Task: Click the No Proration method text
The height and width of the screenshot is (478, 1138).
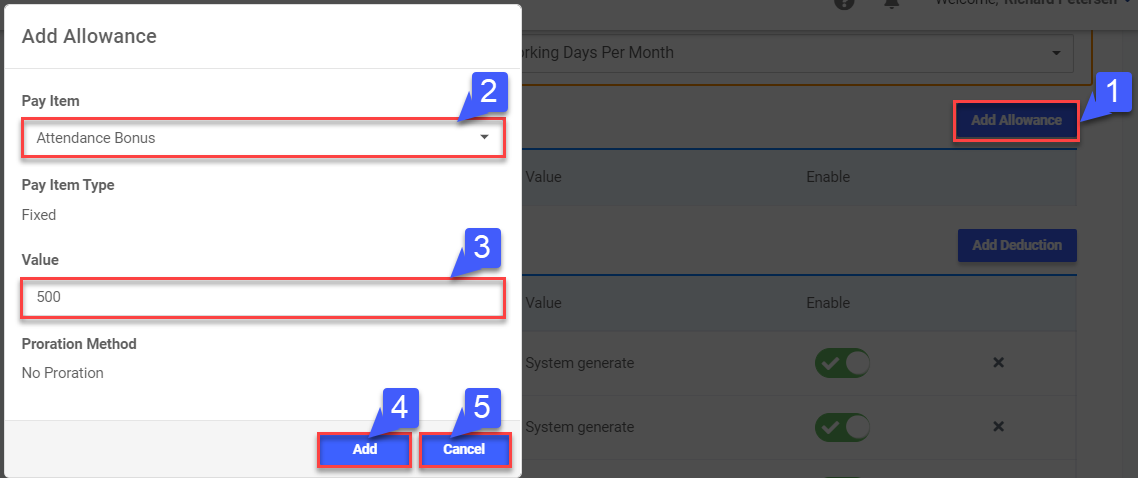Action: [x=62, y=373]
